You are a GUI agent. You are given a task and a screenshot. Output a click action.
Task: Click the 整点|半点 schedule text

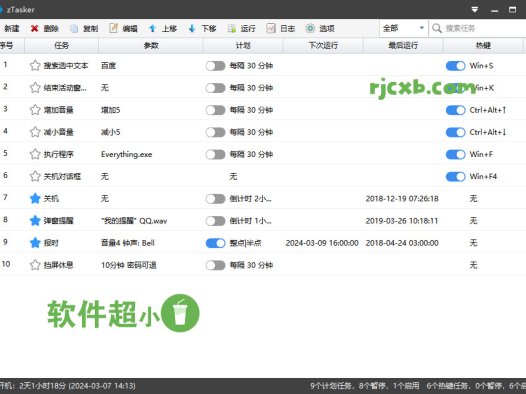point(245,243)
